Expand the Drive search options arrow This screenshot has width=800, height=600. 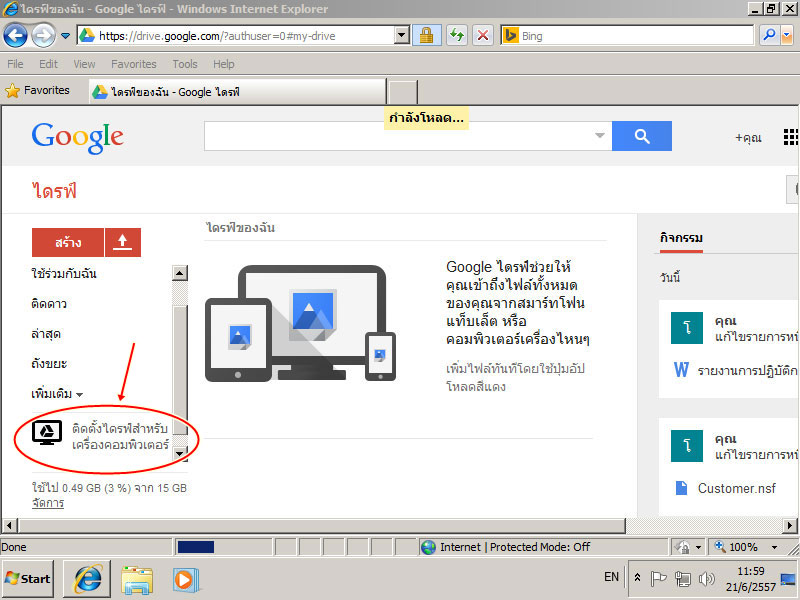tap(600, 136)
